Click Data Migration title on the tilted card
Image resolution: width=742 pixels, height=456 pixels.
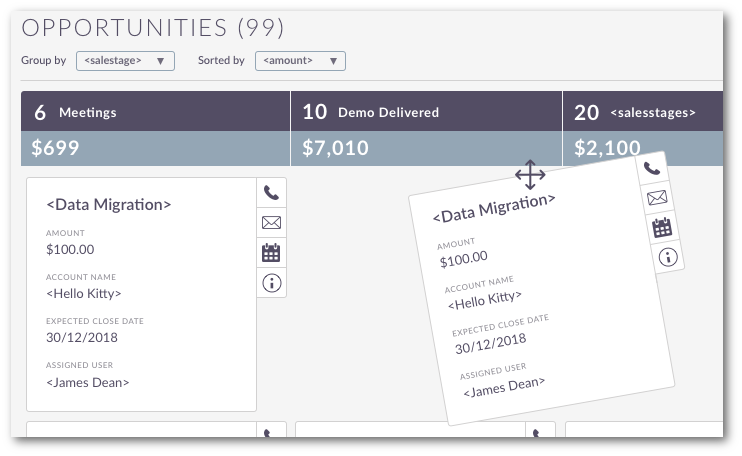(x=494, y=208)
